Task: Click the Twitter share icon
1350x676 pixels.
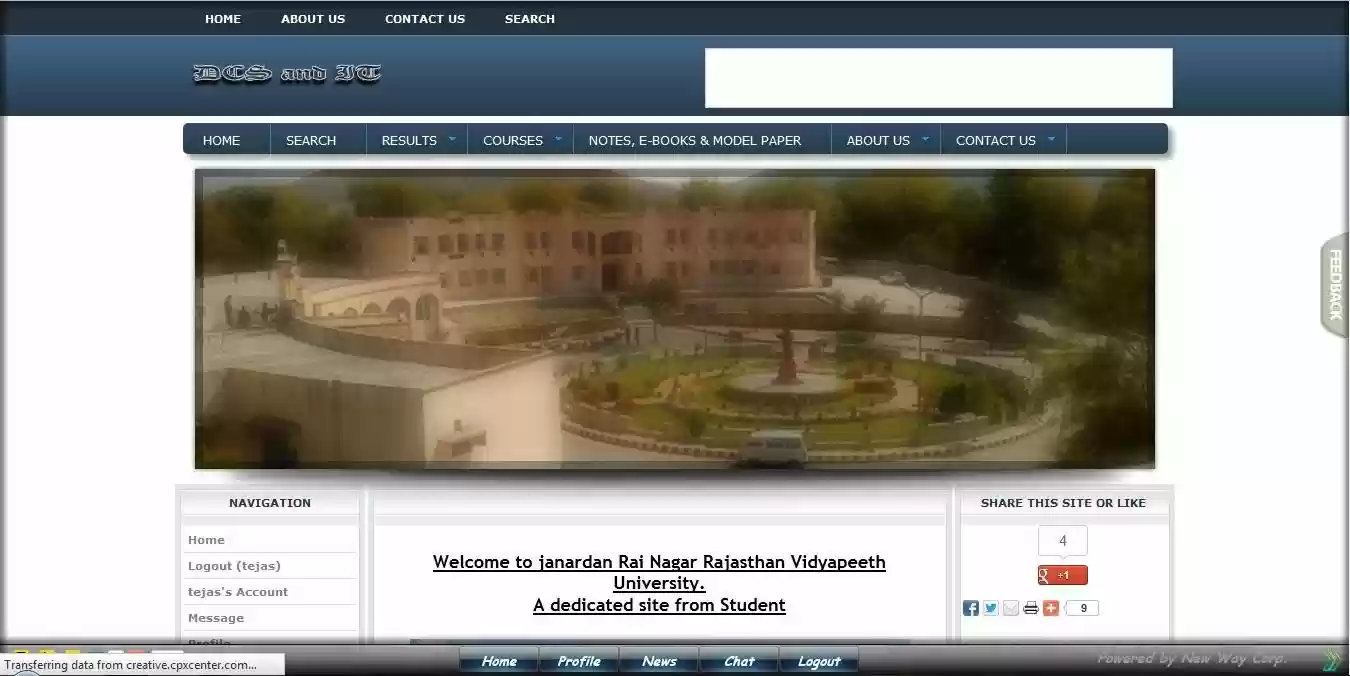Action: [x=990, y=607]
